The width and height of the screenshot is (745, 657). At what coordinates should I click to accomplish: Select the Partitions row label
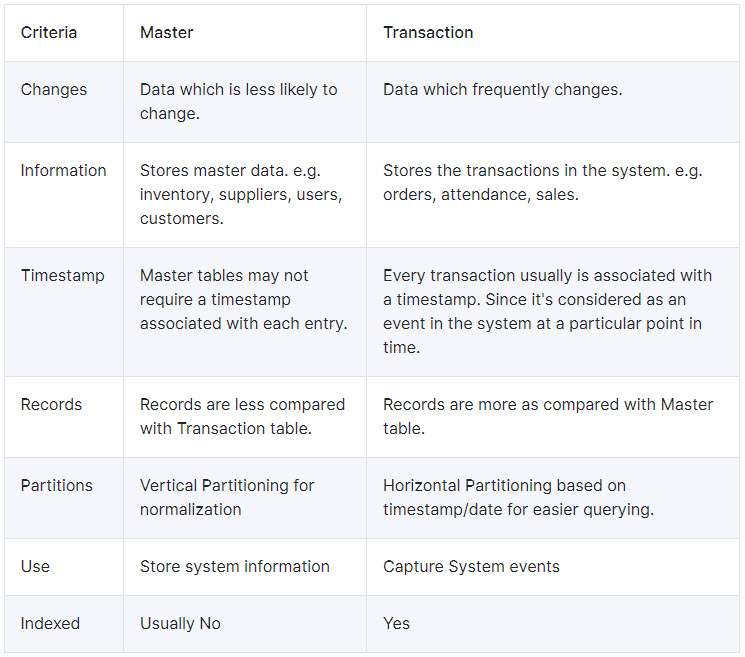pyautogui.click(x=57, y=486)
